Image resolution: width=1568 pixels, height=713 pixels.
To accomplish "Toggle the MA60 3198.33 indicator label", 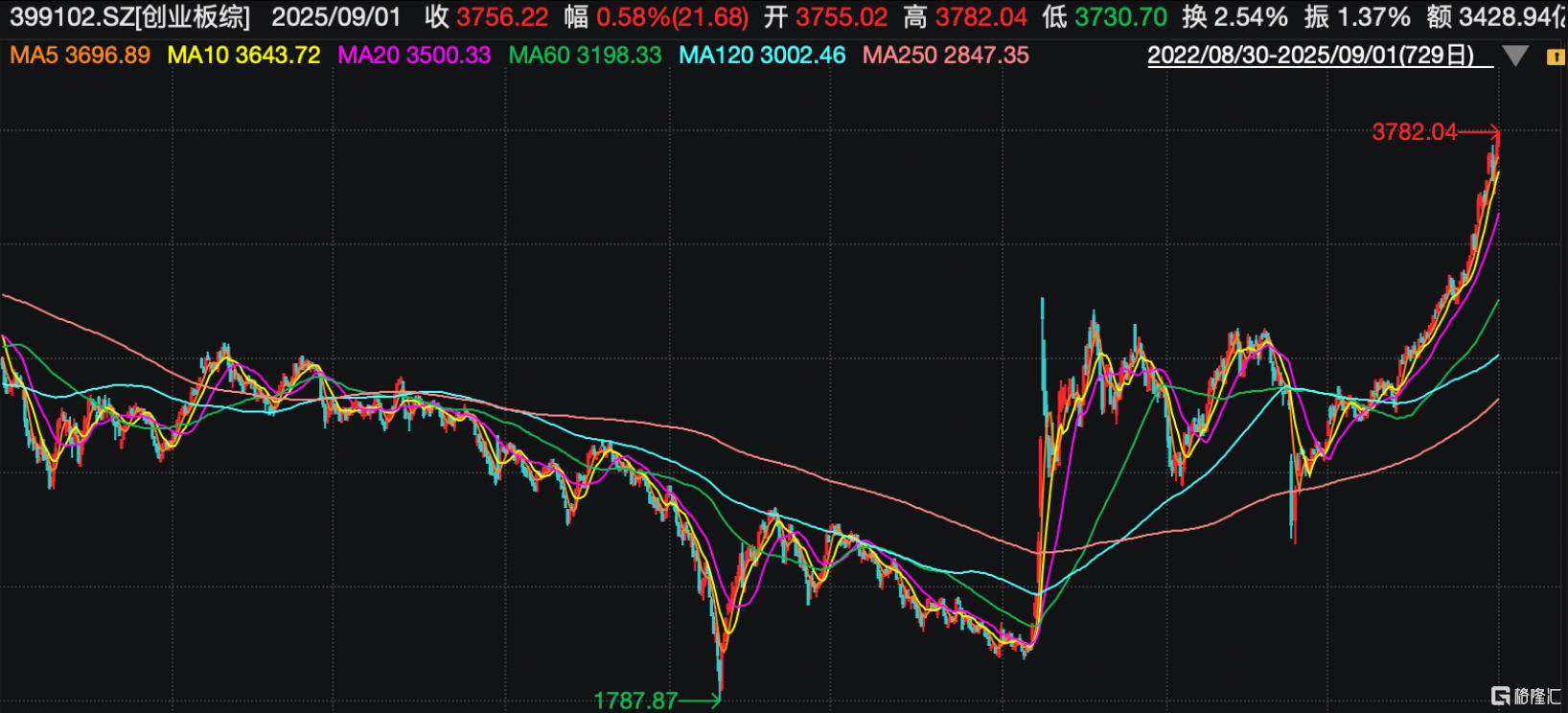I will click(x=585, y=56).
